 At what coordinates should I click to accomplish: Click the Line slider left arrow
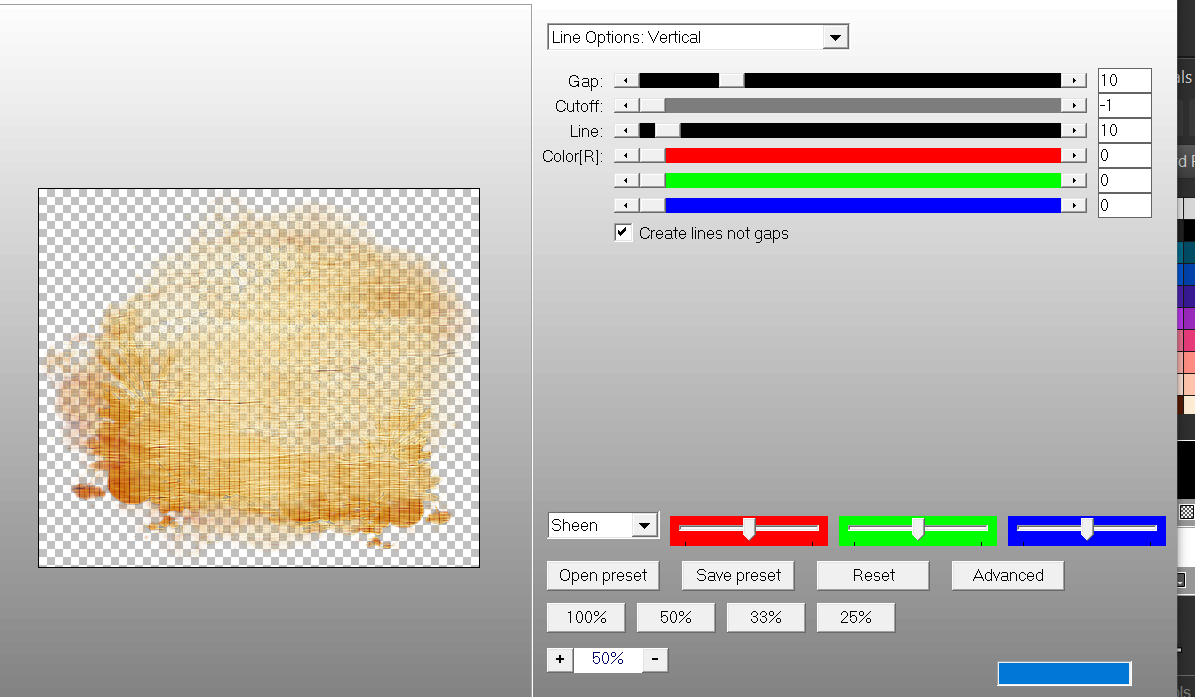coord(626,130)
